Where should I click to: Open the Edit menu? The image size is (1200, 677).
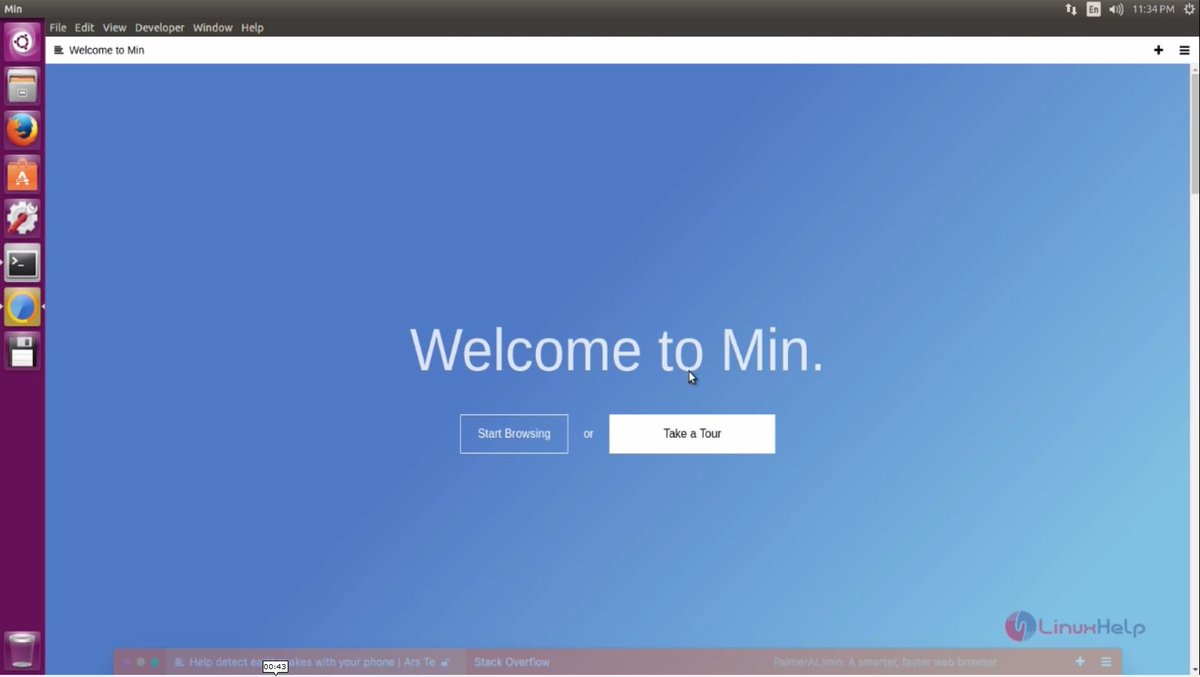84,28
